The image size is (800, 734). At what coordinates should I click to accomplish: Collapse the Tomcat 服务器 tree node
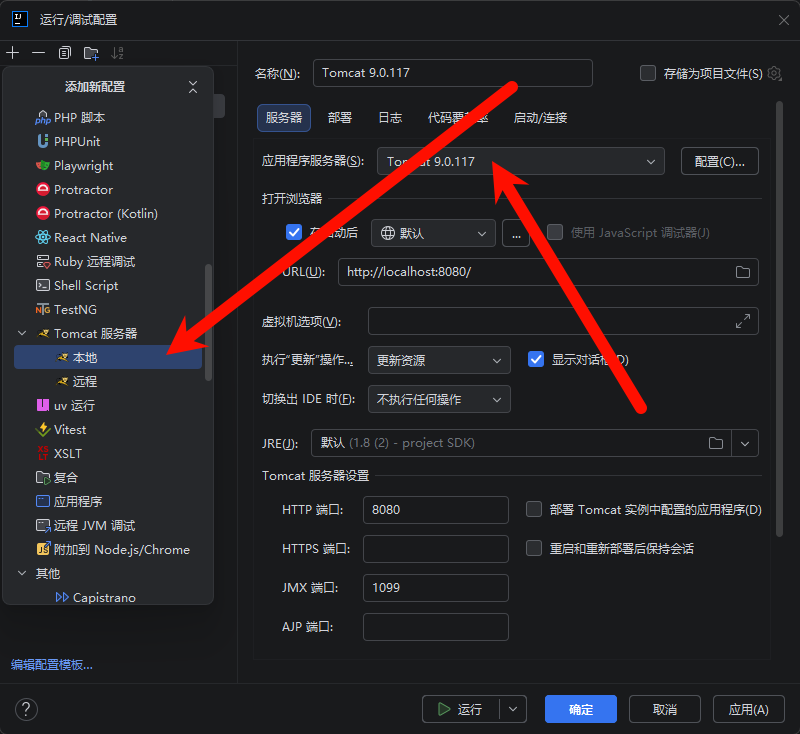pyautogui.click(x=22, y=334)
